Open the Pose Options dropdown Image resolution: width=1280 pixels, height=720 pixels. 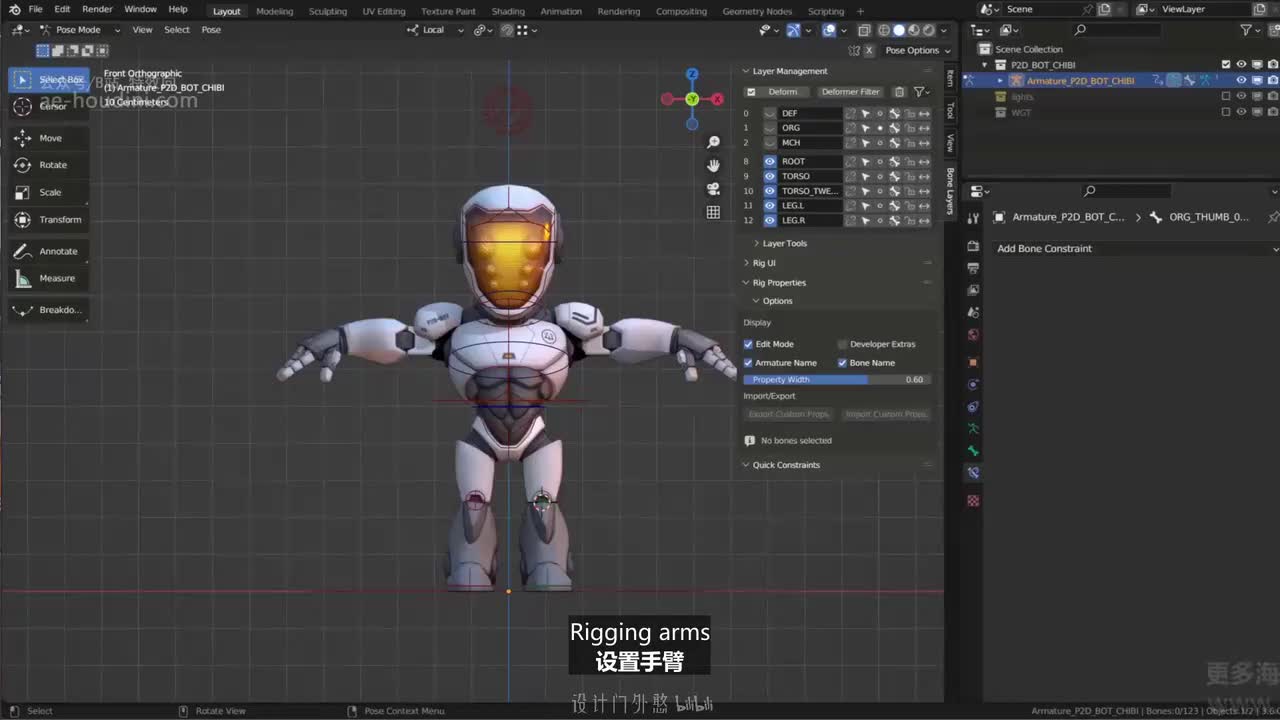click(x=917, y=50)
